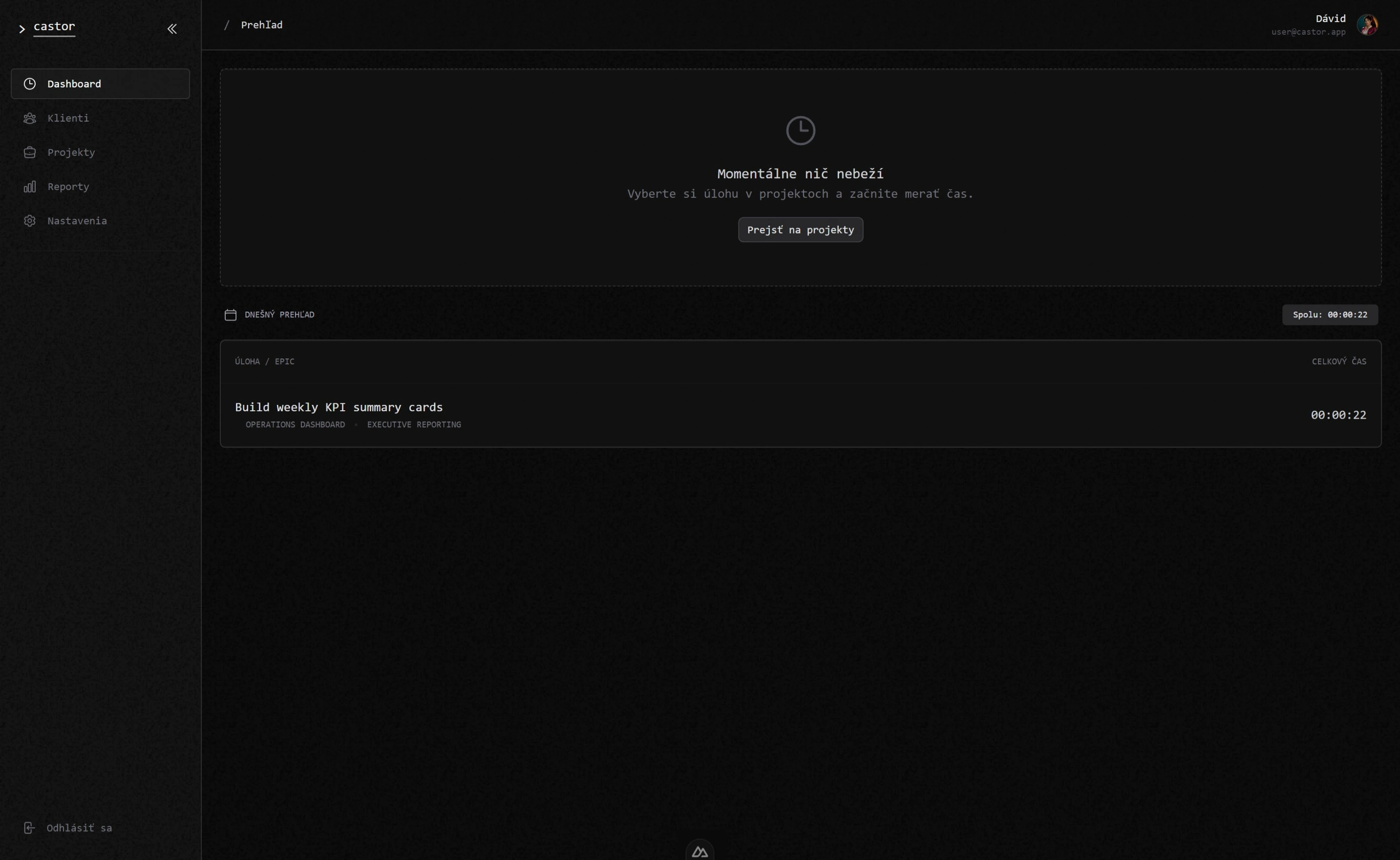Click the Spolu: 00:00:22 total badge
This screenshot has width=1400, height=860.
click(x=1330, y=315)
